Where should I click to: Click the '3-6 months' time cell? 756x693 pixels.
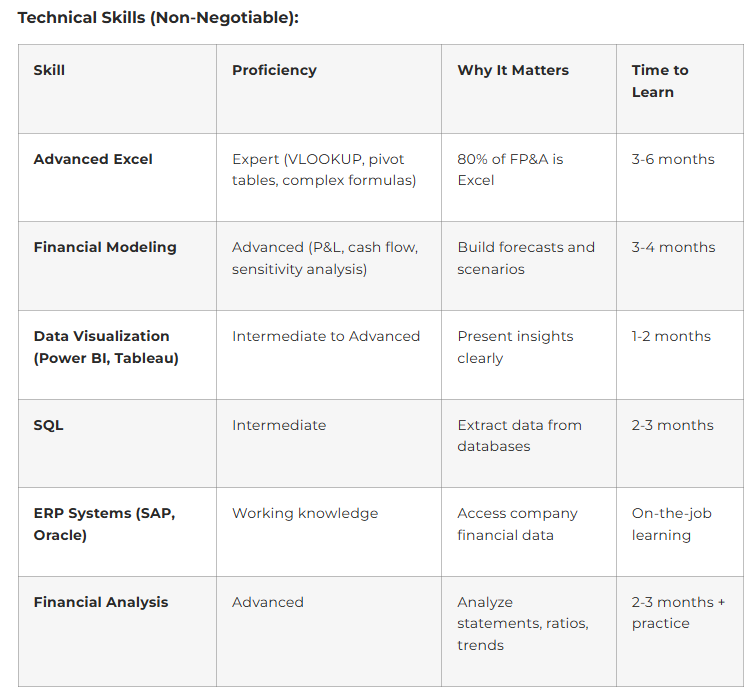tap(673, 159)
